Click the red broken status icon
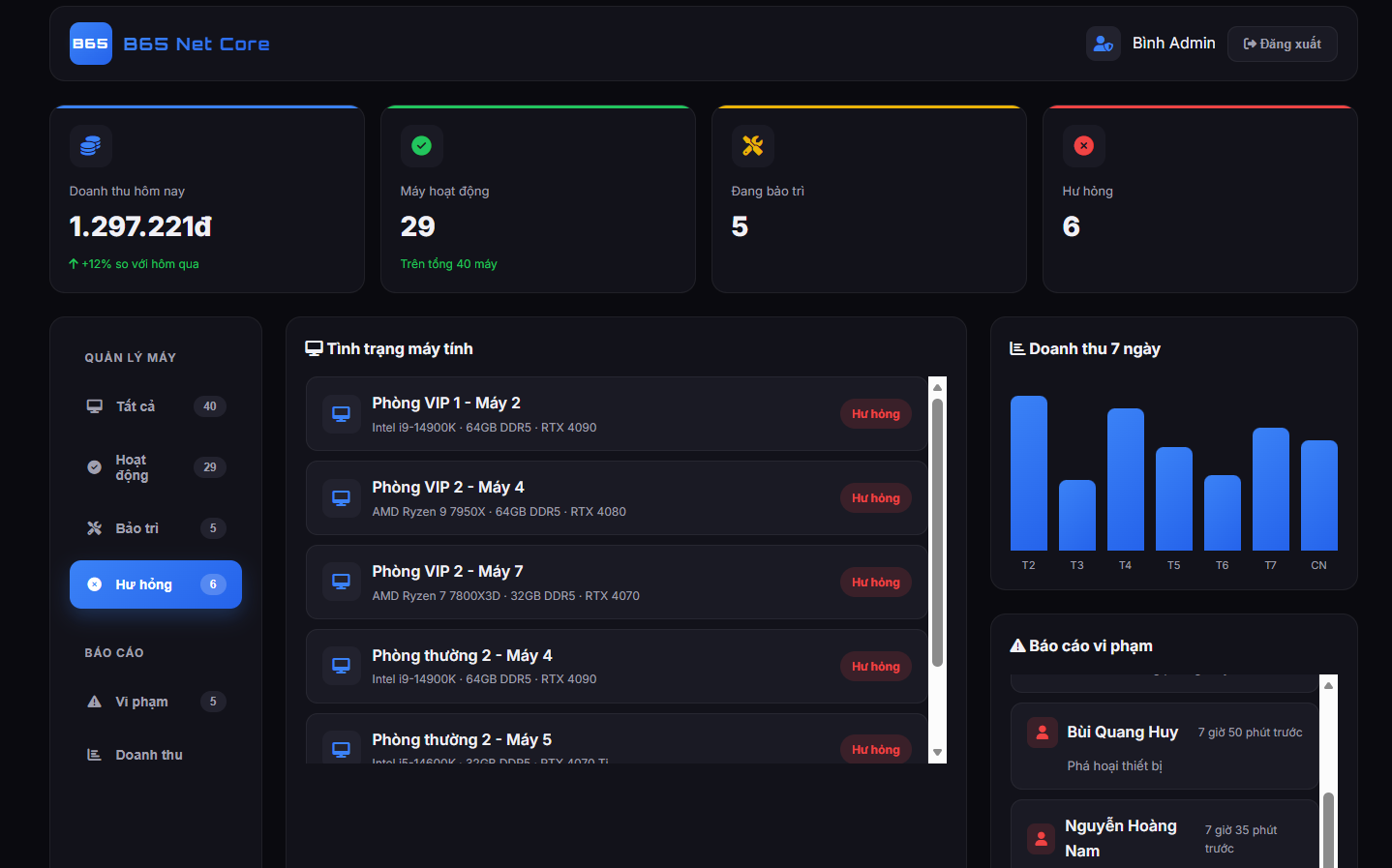Image resolution: width=1392 pixels, height=868 pixels. (1083, 146)
